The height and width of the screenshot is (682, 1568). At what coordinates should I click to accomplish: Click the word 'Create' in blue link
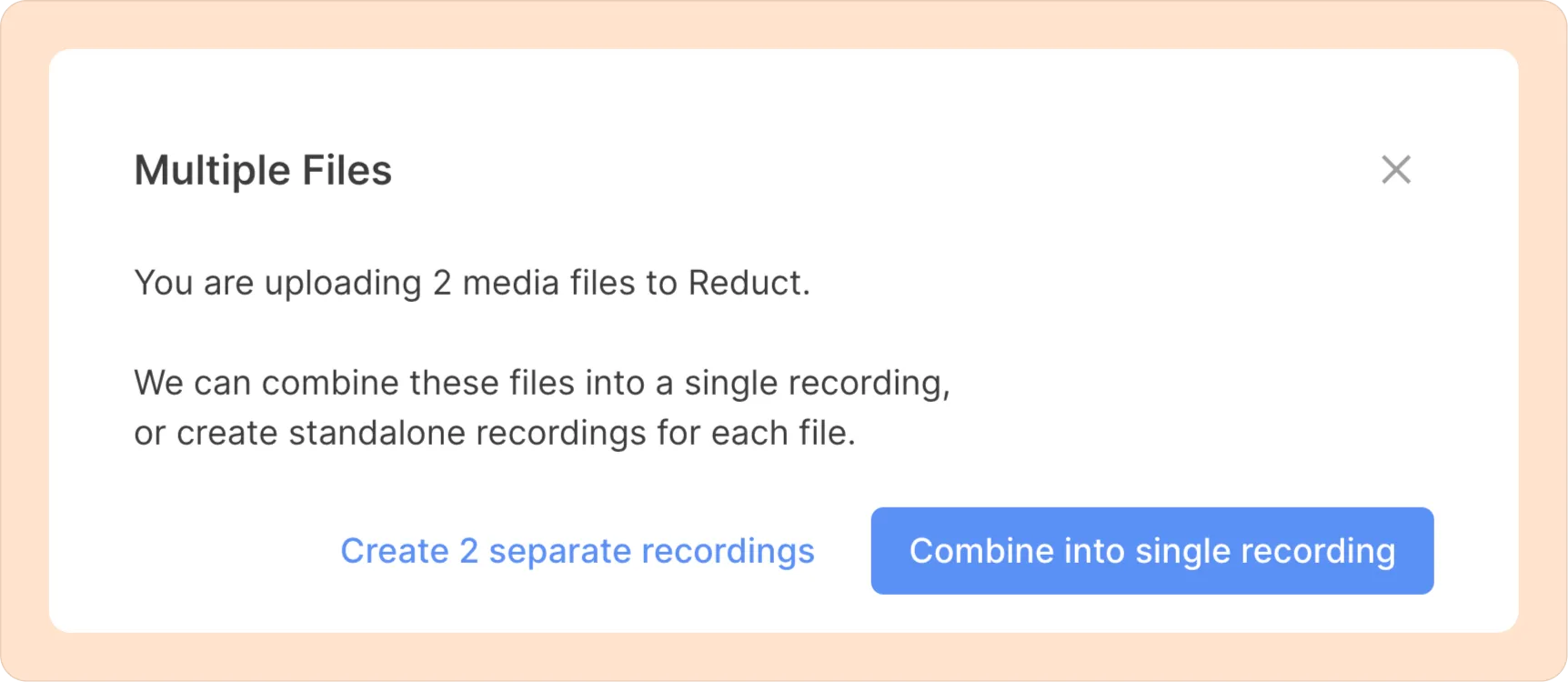tap(395, 551)
